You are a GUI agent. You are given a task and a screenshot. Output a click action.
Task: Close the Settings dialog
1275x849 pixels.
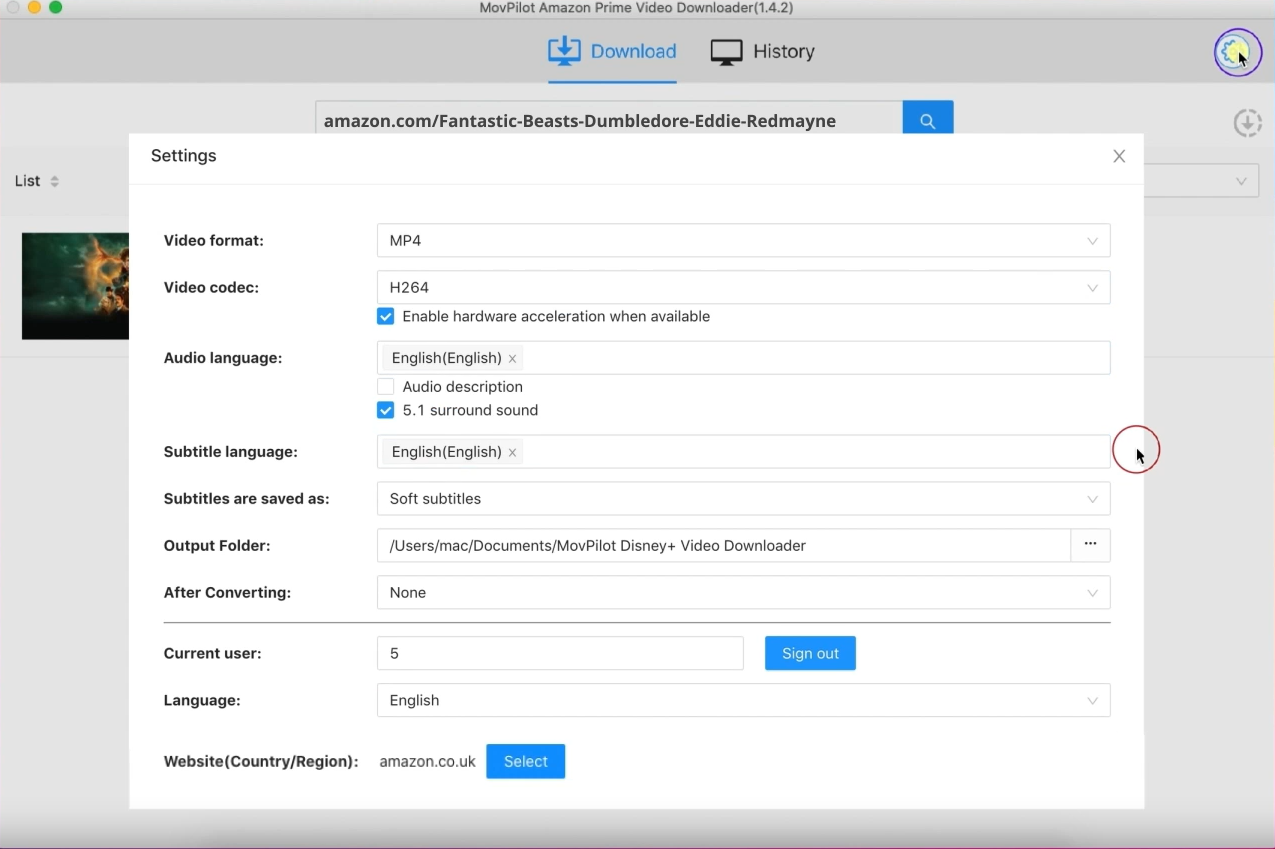1119,156
